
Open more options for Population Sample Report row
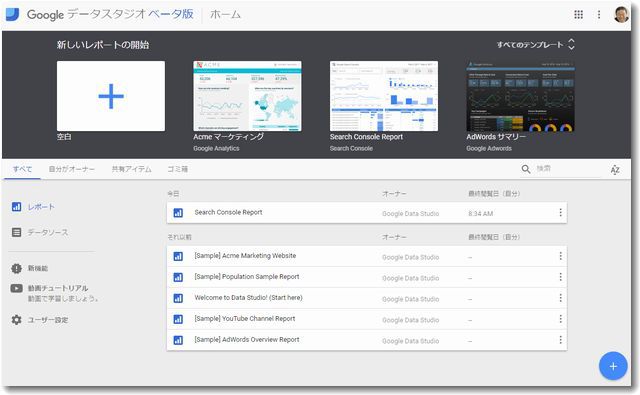click(560, 277)
